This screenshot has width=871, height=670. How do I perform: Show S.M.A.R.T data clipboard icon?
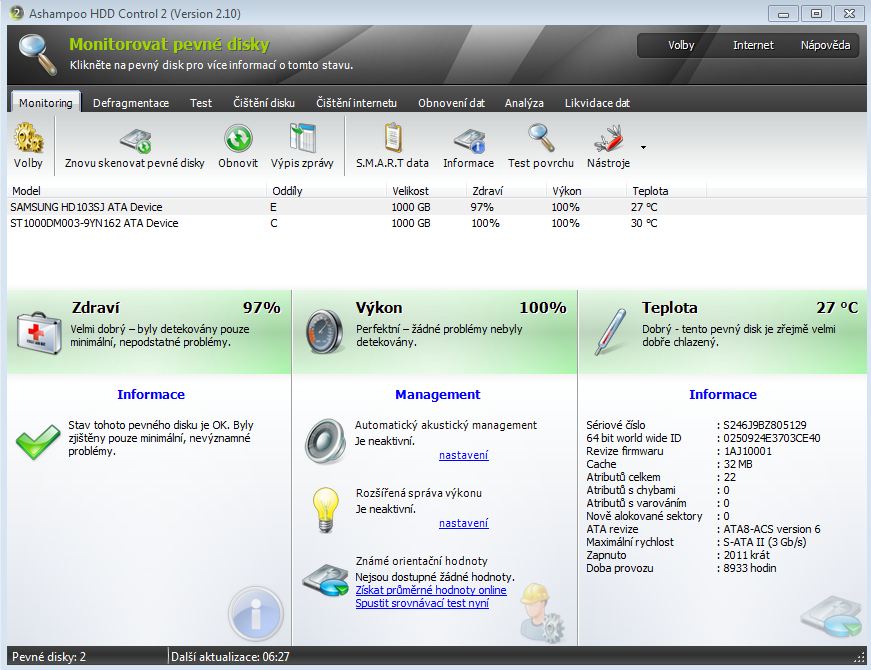393,138
